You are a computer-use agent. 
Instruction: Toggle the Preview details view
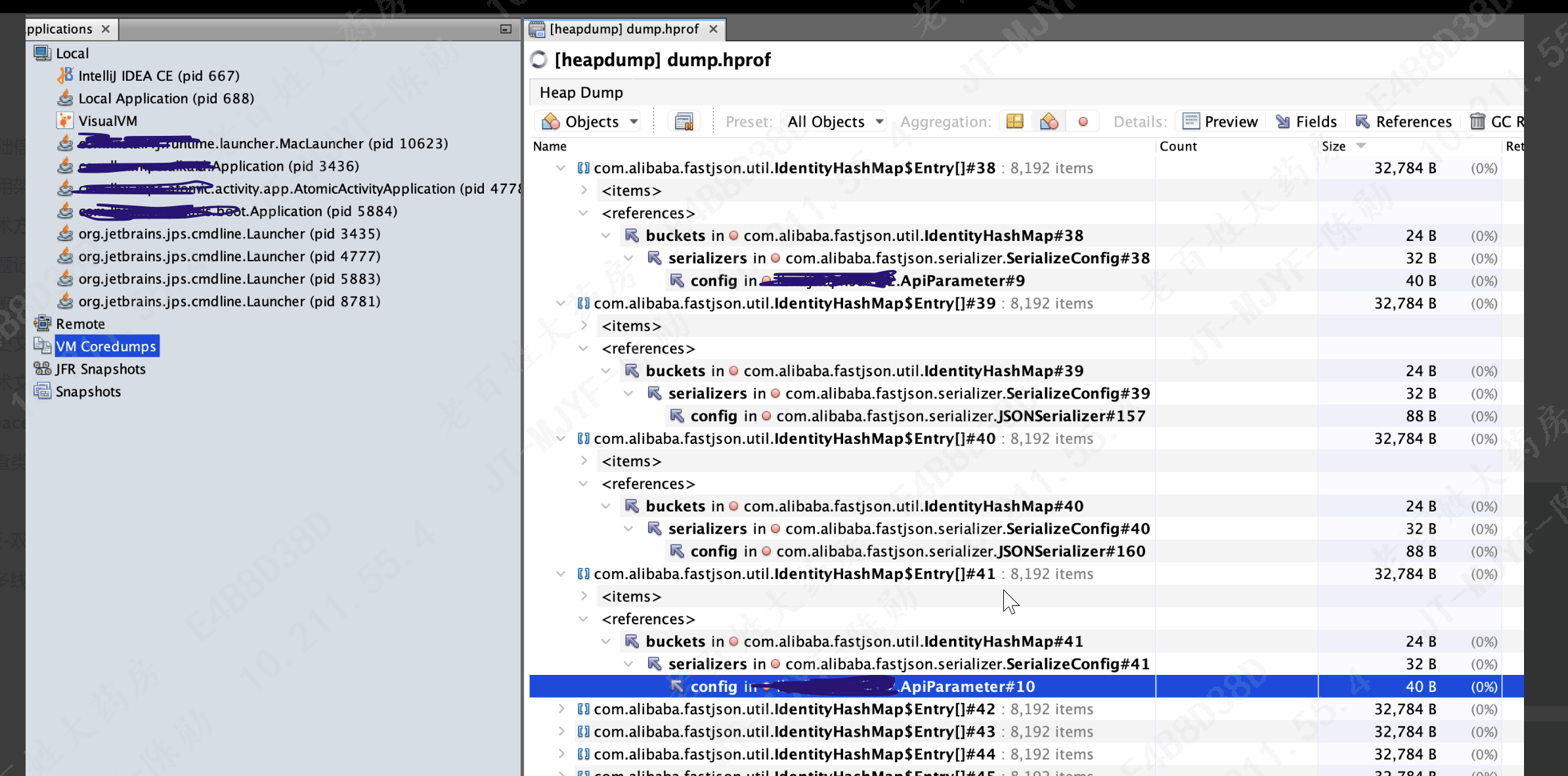pos(1220,121)
